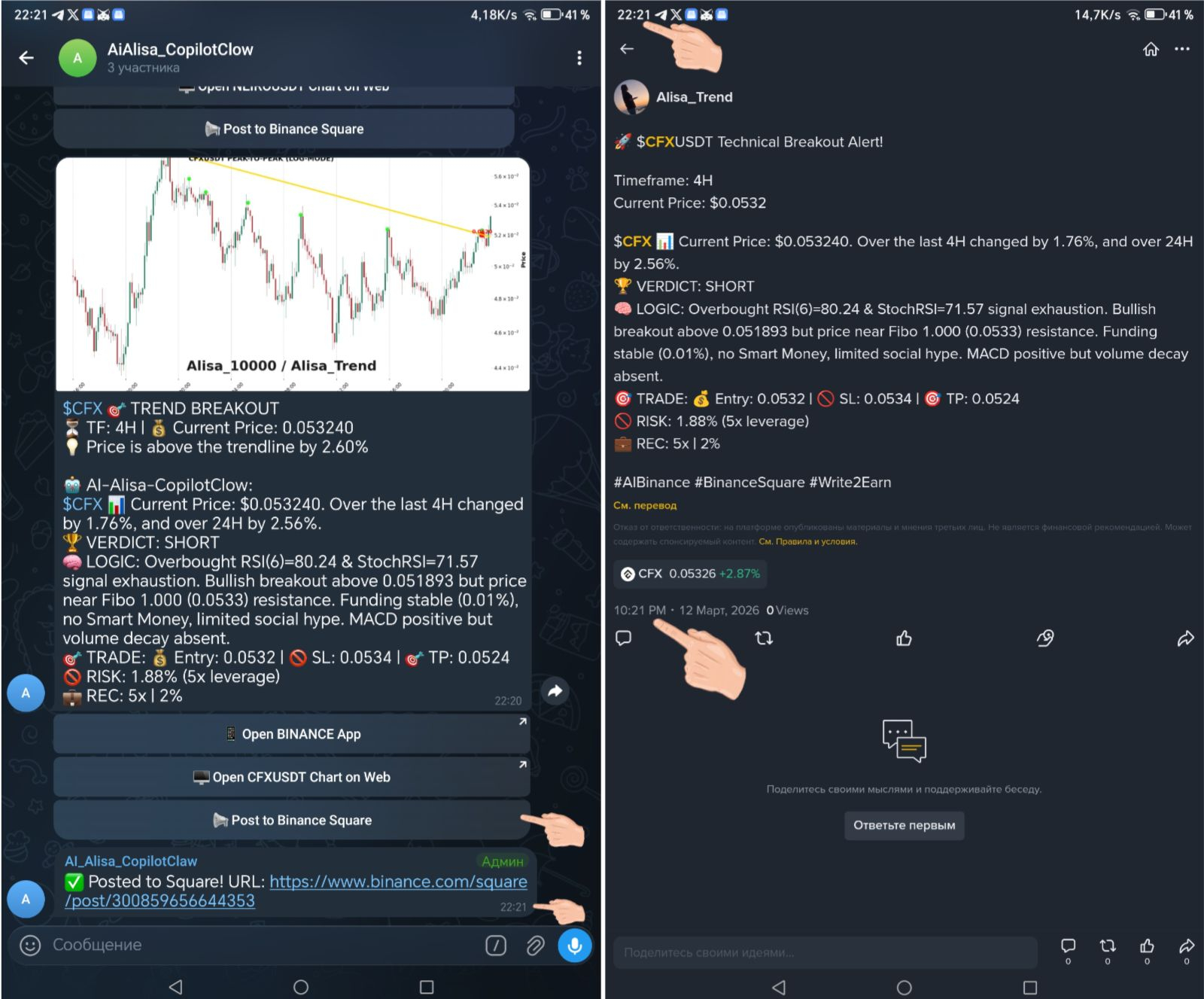The image size is (1204, 999).
Task: Open the binance.com/square post URL link
Action: tap(296, 891)
